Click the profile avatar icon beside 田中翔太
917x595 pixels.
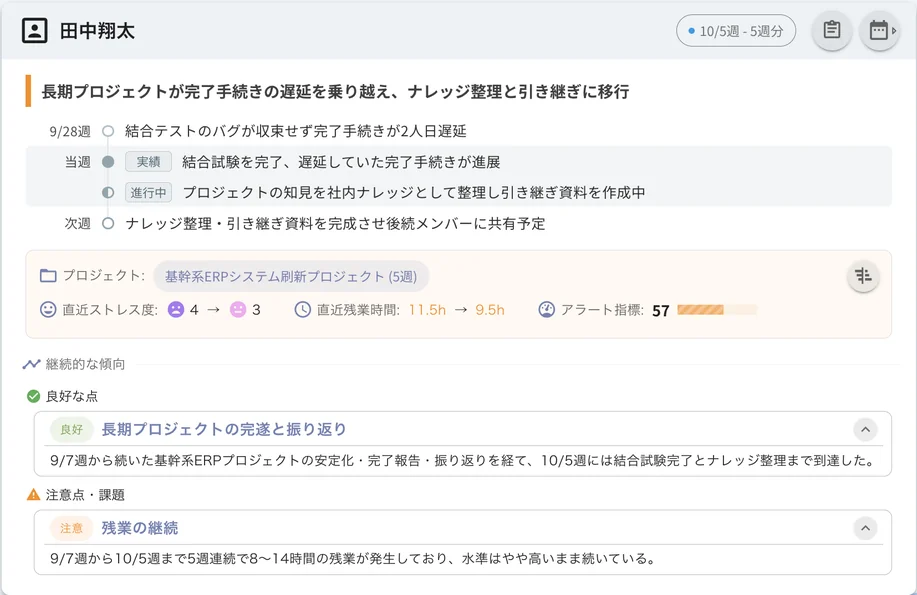[x=35, y=30]
